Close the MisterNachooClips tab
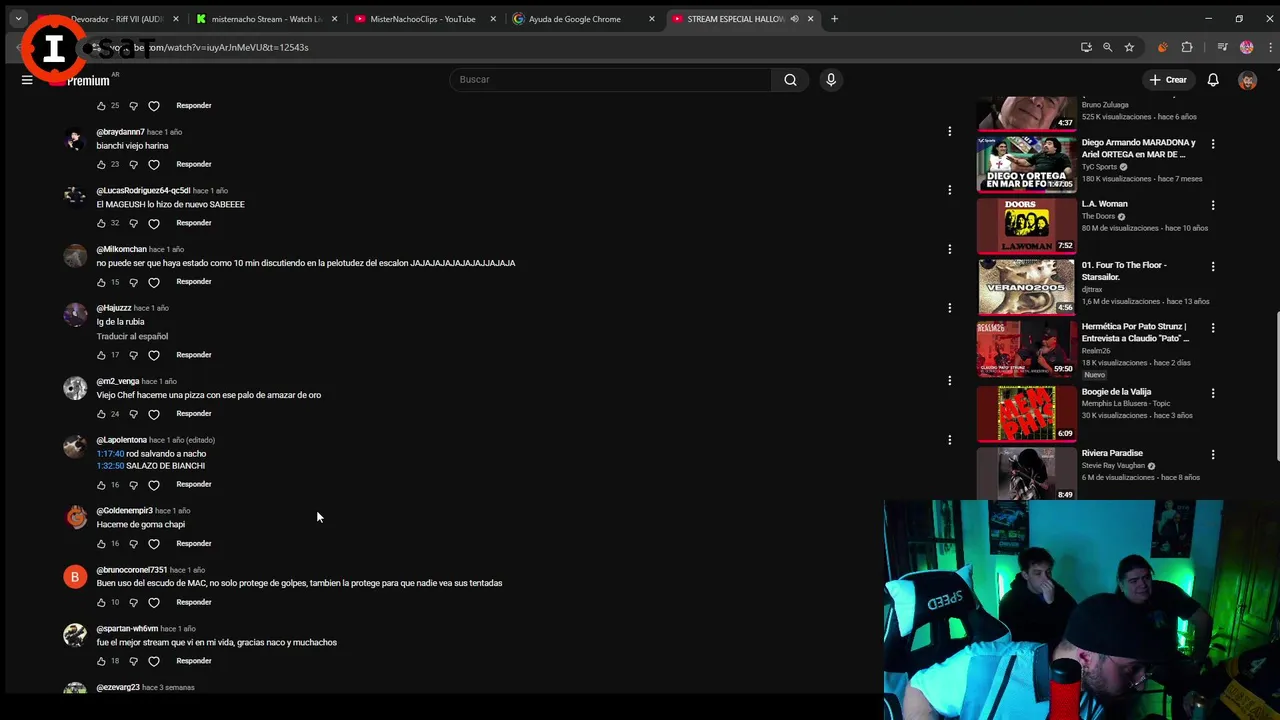 click(493, 19)
